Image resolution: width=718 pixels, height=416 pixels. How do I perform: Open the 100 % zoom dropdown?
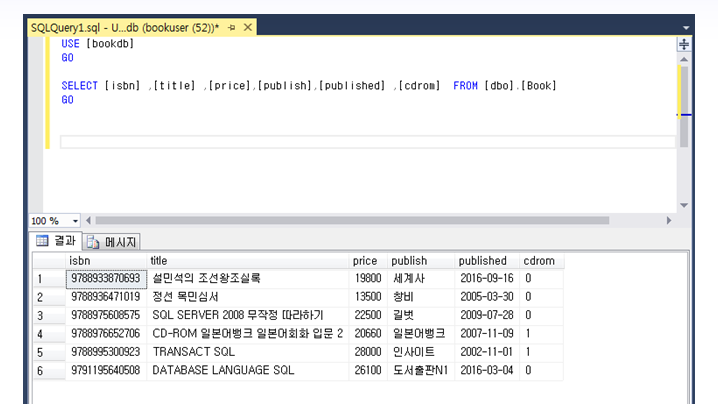pos(75,221)
